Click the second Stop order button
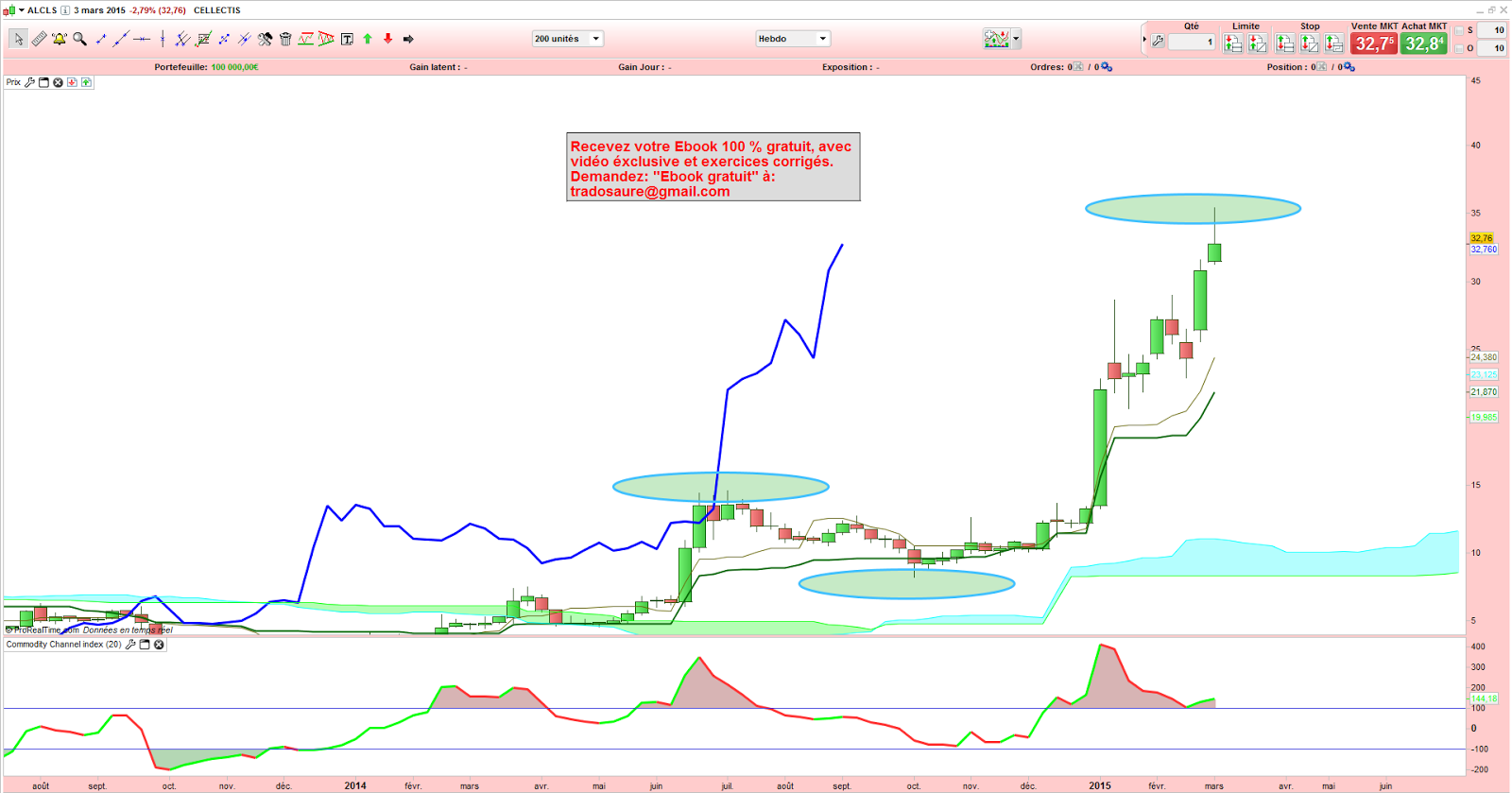 [x=1310, y=43]
